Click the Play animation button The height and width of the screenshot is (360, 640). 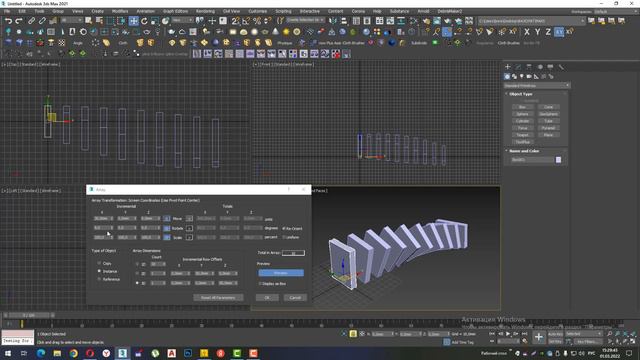(x=508, y=334)
